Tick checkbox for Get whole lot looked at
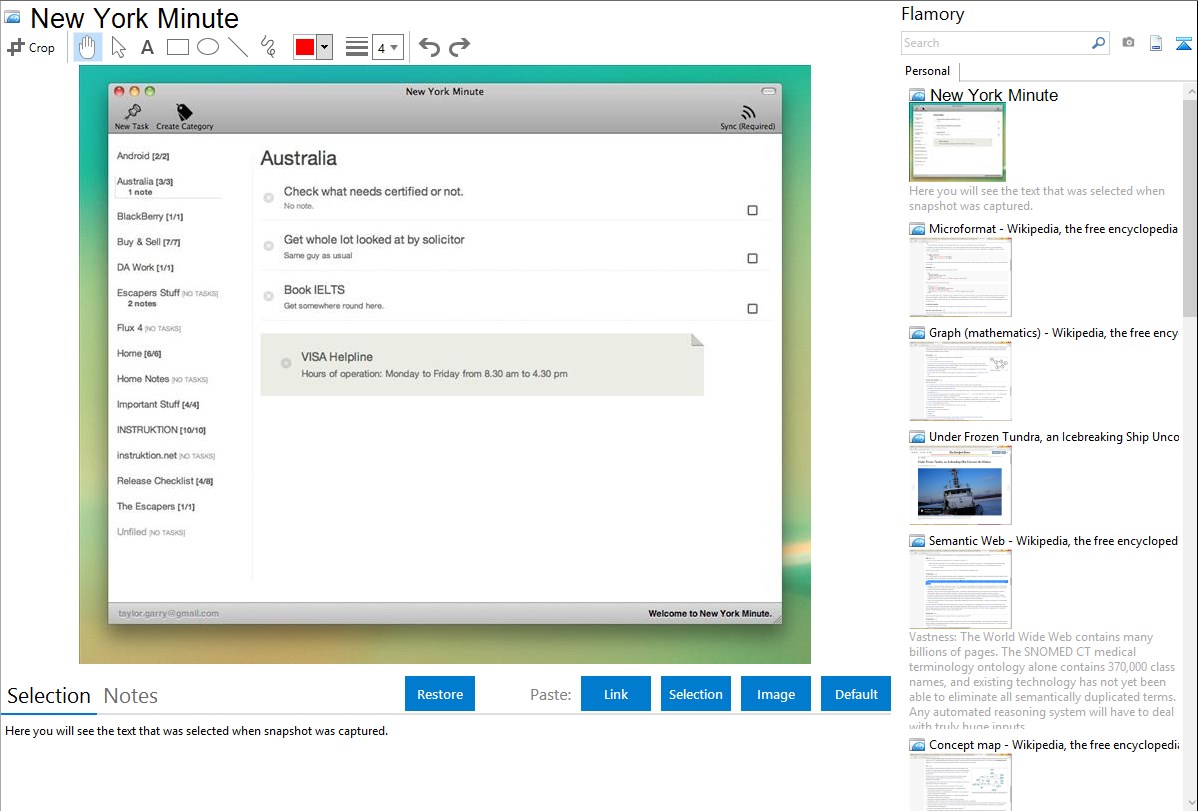The width and height of the screenshot is (1198, 811). coord(753,258)
